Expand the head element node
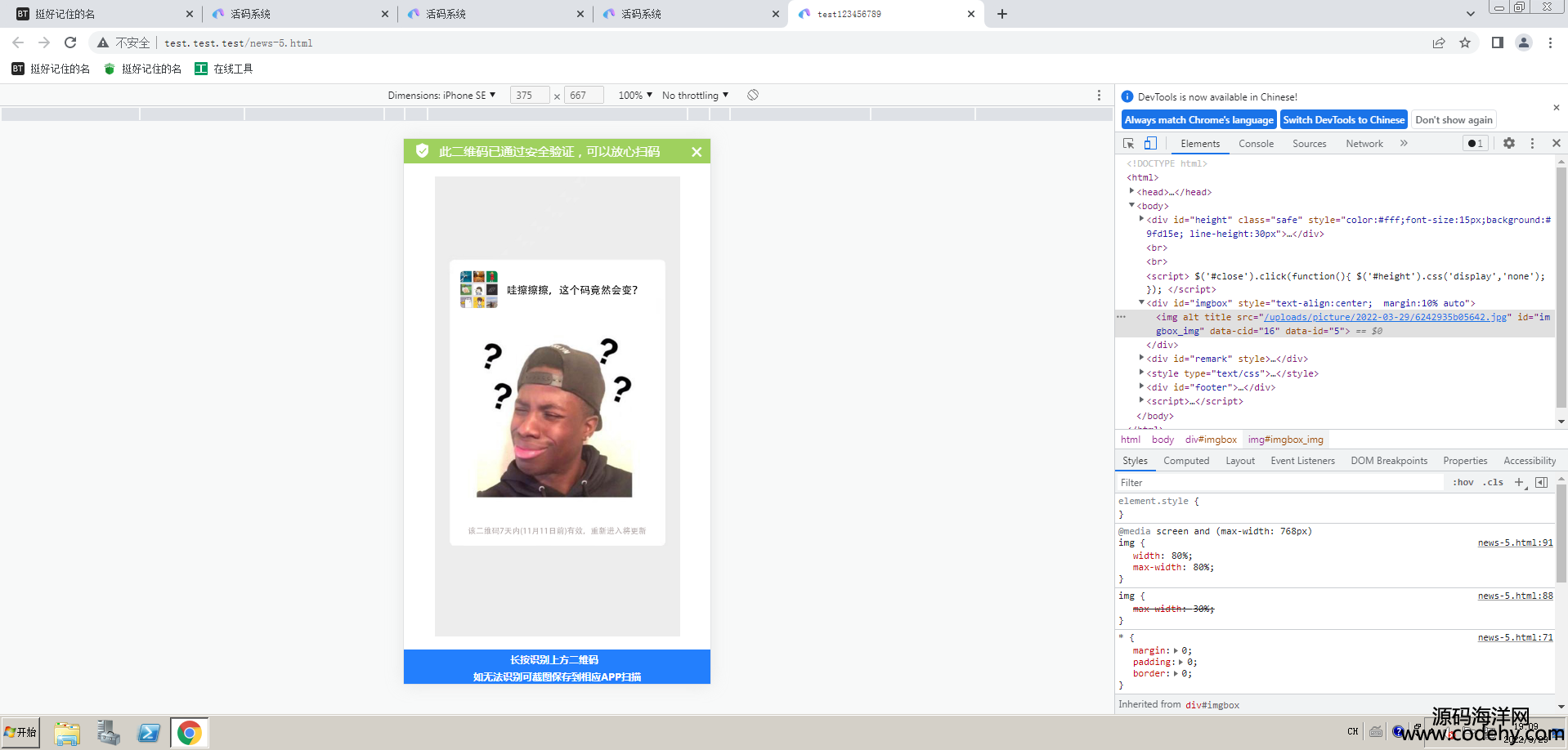Screen dimensions: 1568x750 coord(1132,191)
